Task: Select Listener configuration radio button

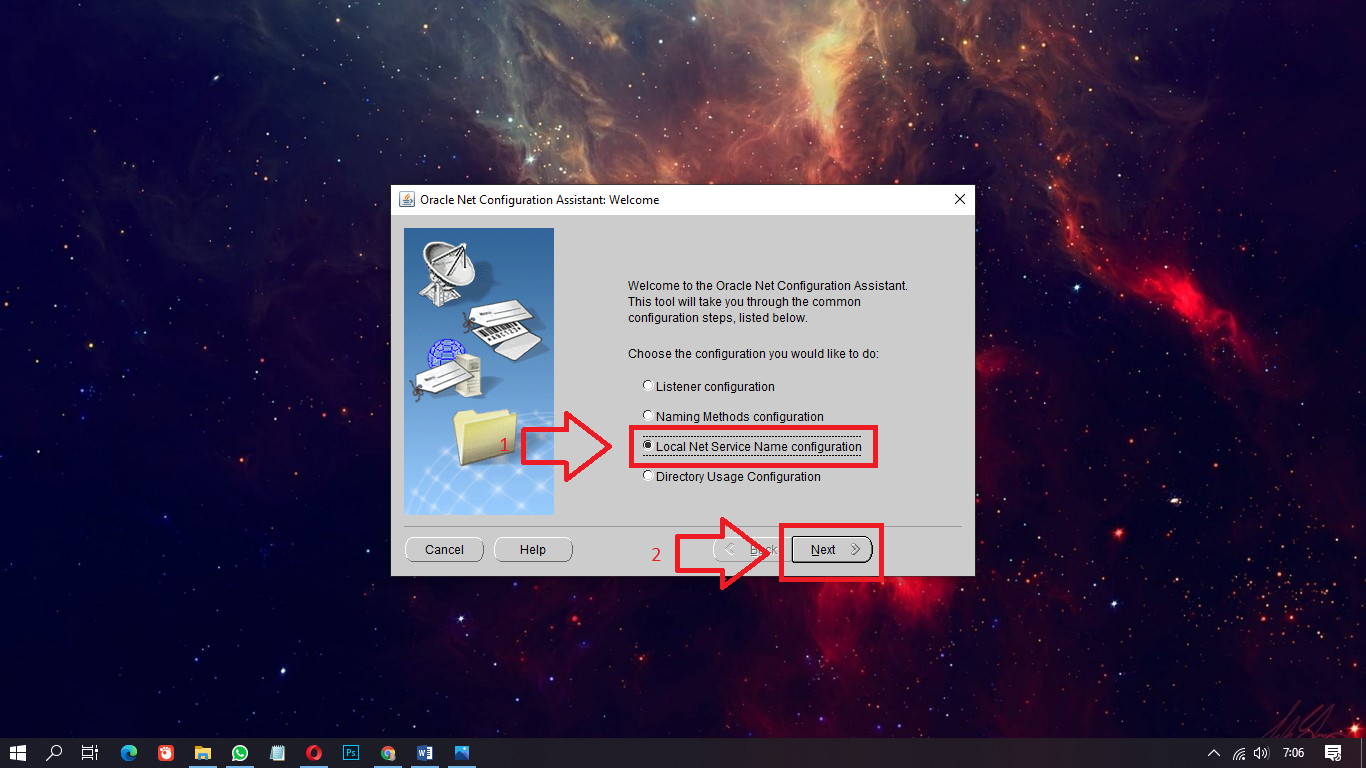Action: (709, 387)
